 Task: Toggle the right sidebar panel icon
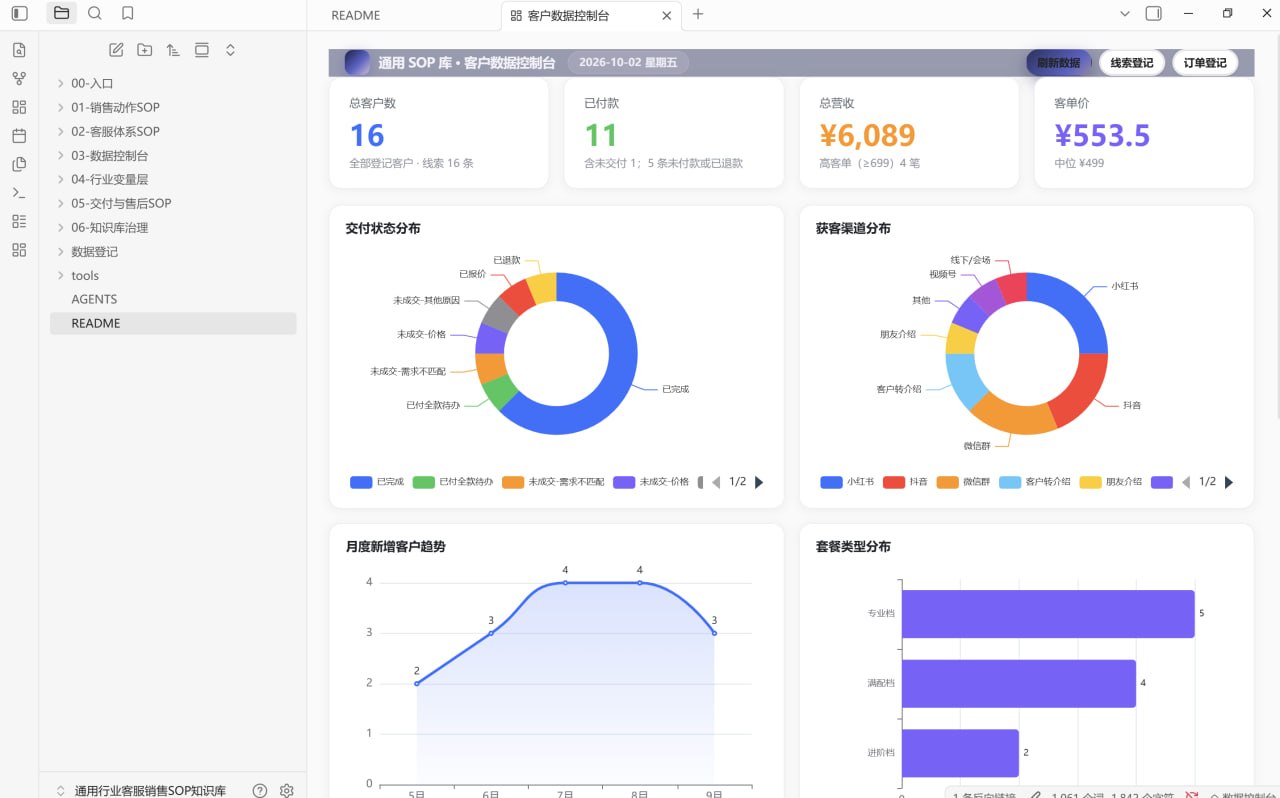pyautogui.click(x=1153, y=14)
